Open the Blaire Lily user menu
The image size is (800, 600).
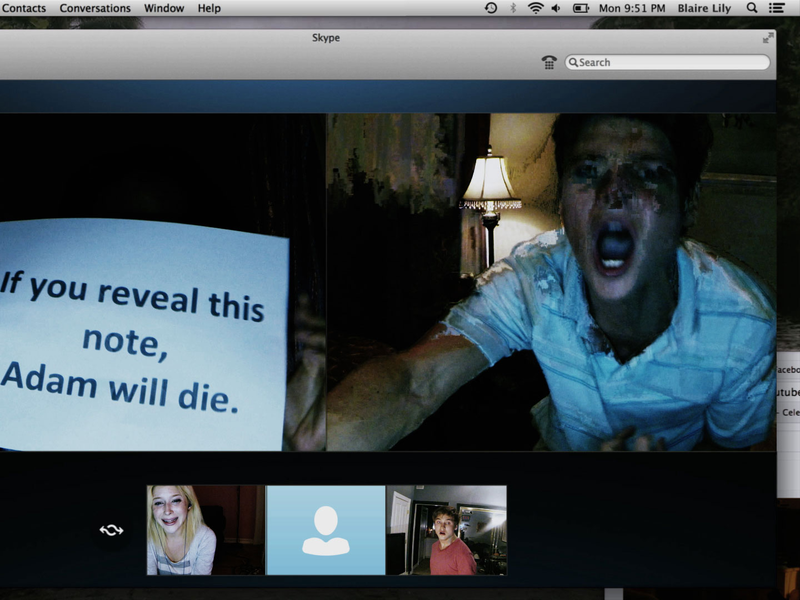coord(704,8)
